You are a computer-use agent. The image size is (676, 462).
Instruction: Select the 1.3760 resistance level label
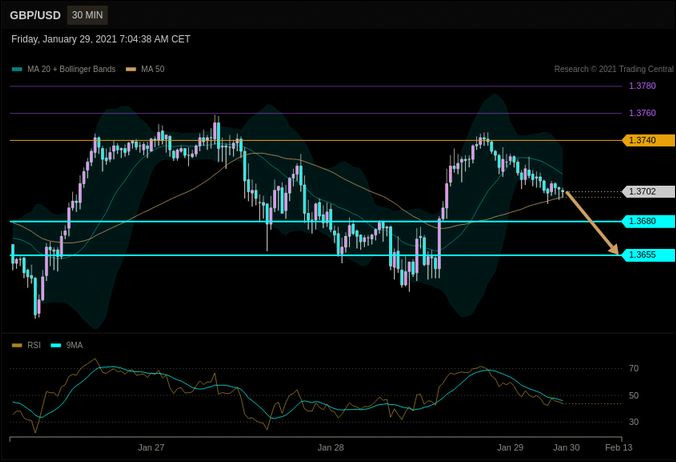[x=642, y=113]
